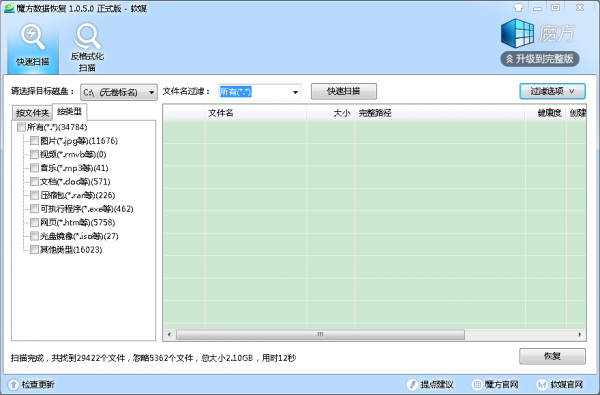
Task: Toggle the 所有(*.*)(34784) checkbox
Action: pyautogui.click(x=21, y=127)
